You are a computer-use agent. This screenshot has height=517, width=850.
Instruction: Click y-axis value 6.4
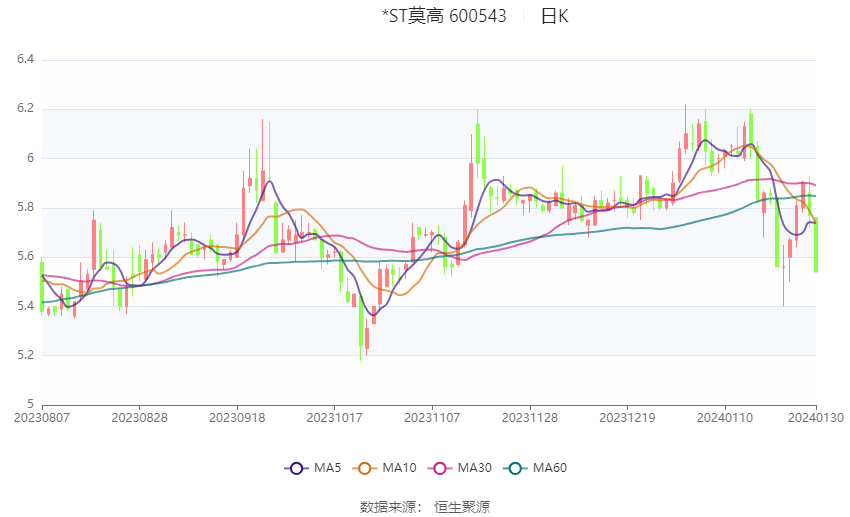click(25, 59)
